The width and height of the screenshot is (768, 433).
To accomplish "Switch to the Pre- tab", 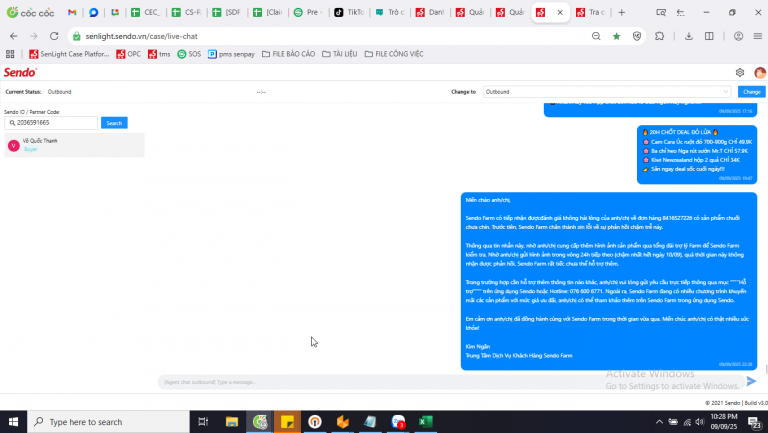I will click(309, 12).
